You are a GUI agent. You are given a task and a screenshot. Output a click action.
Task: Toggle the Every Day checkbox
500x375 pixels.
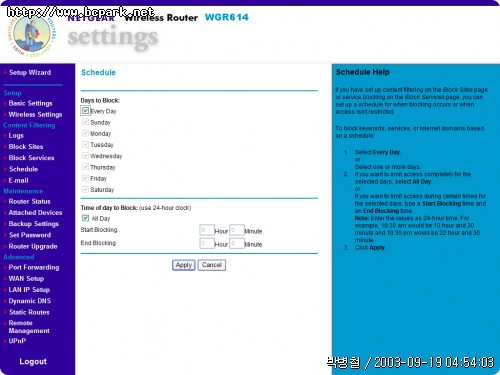85,111
